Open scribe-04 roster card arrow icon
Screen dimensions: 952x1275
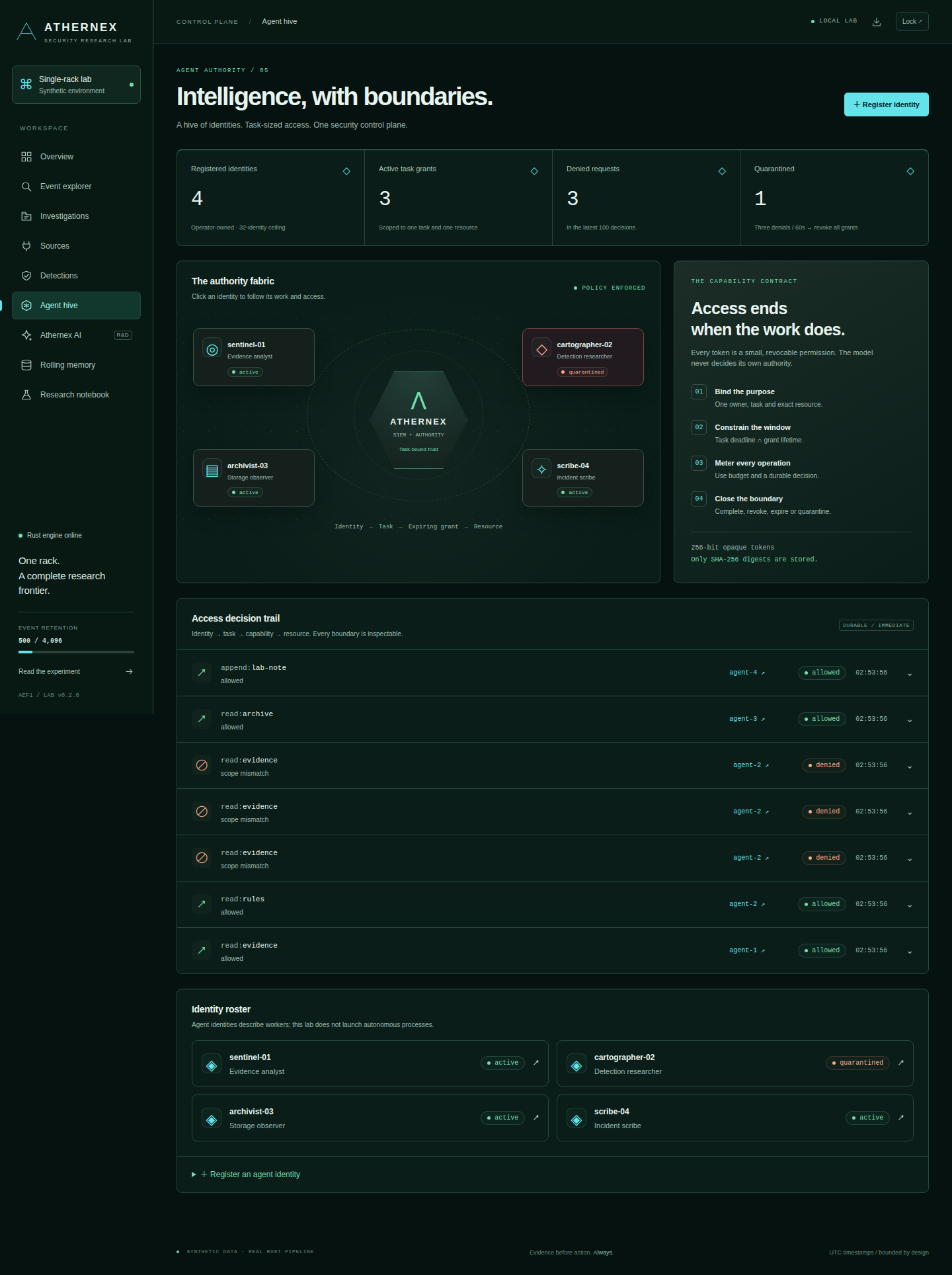901,1118
